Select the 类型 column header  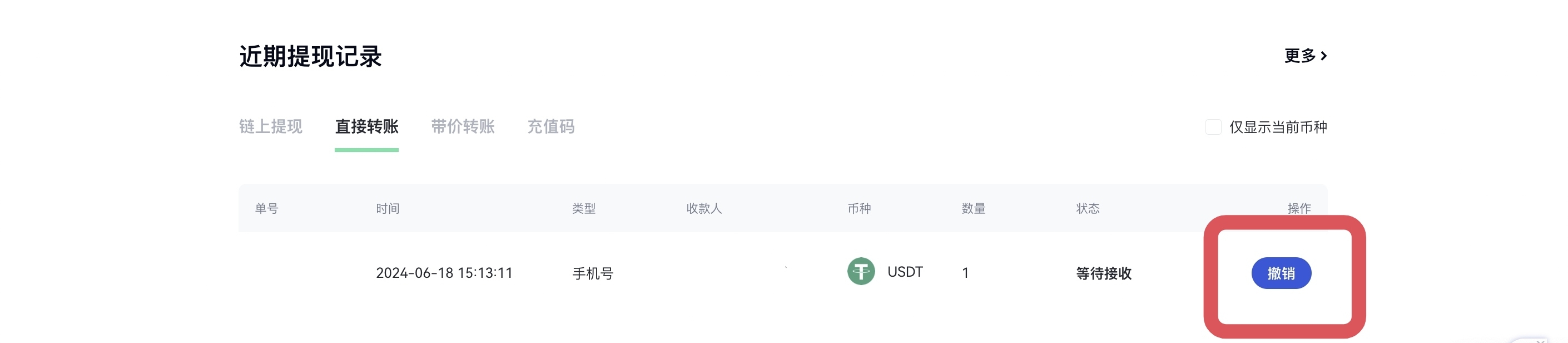(x=584, y=208)
